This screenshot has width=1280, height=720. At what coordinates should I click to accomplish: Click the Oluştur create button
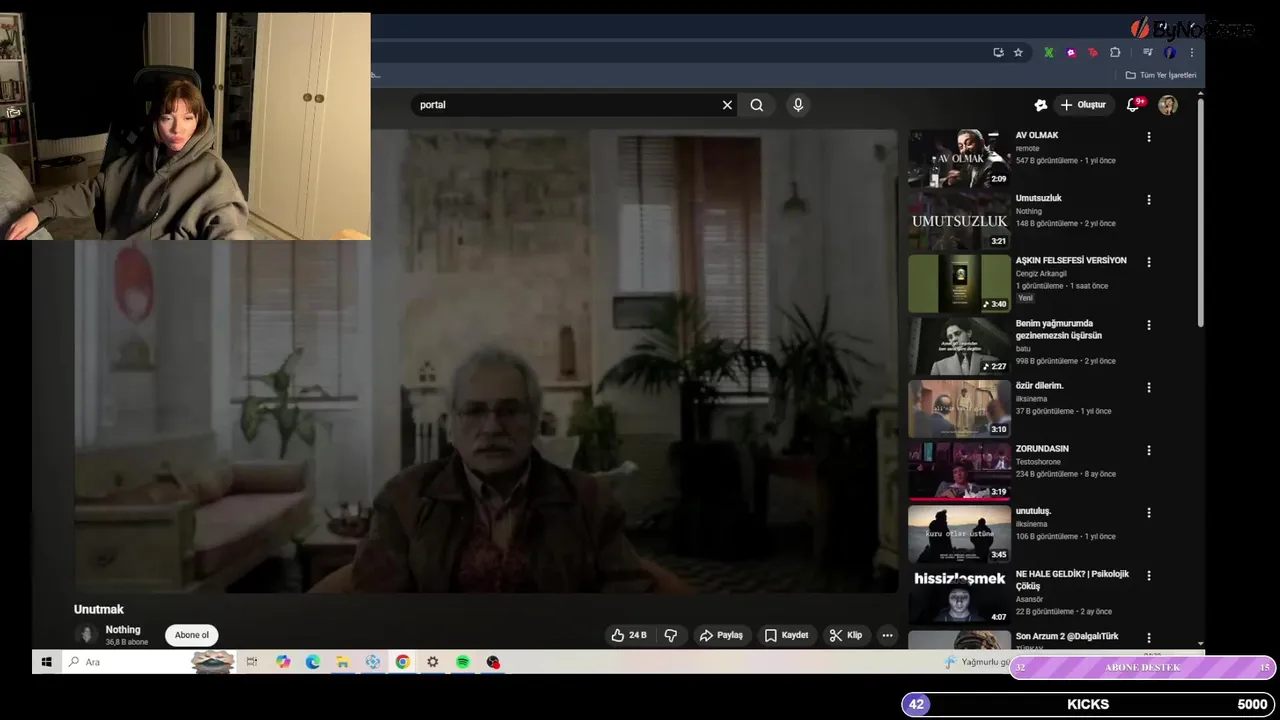[1083, 105]
